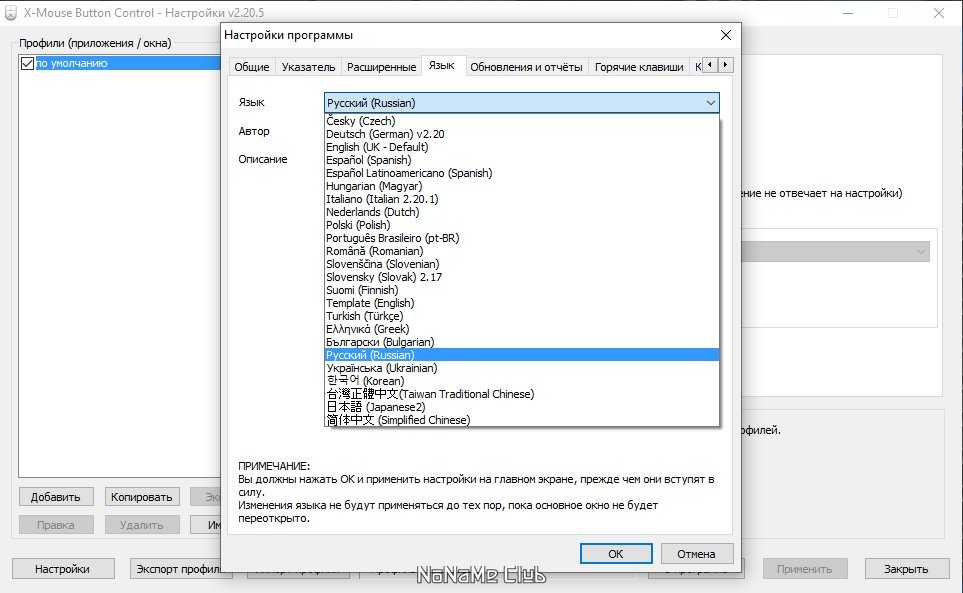Confirm settings with the OK button
This screenshot has width=963, height=593.
tap(616, 554)
